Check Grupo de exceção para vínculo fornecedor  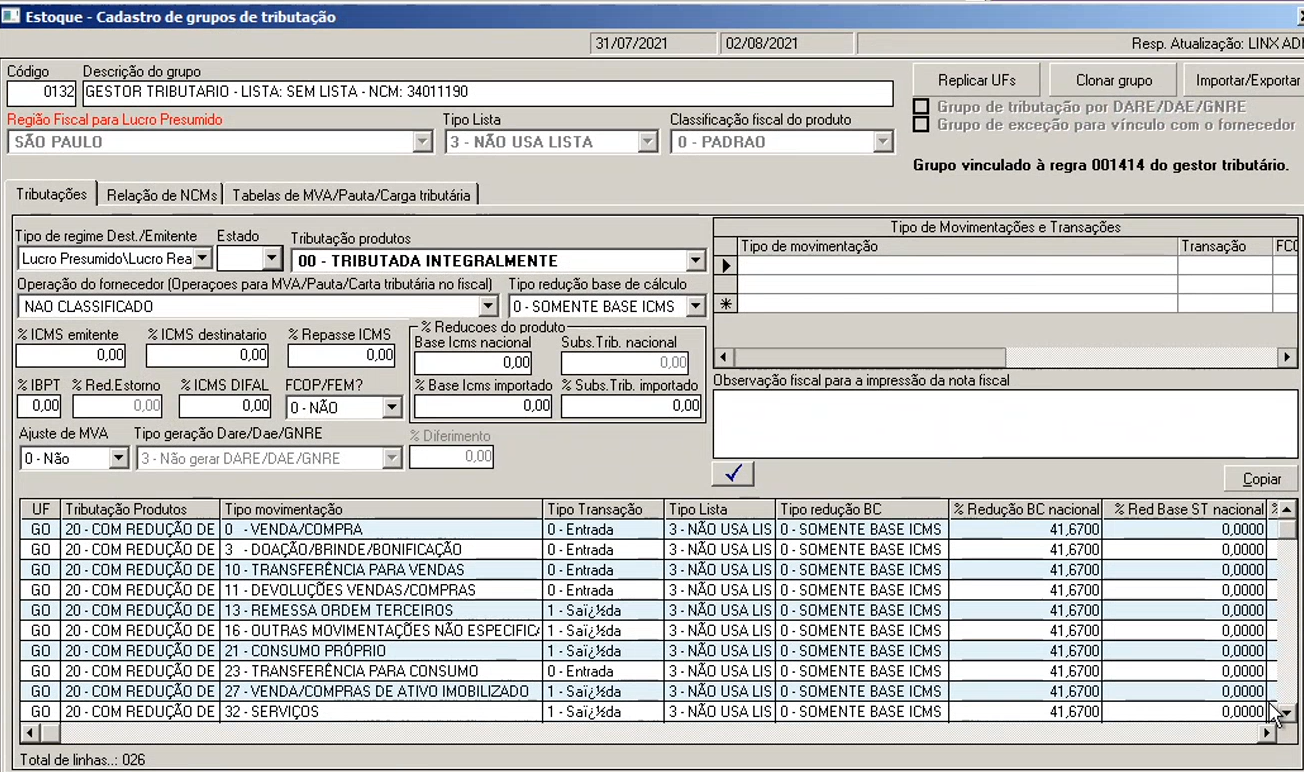click(921, 125)
